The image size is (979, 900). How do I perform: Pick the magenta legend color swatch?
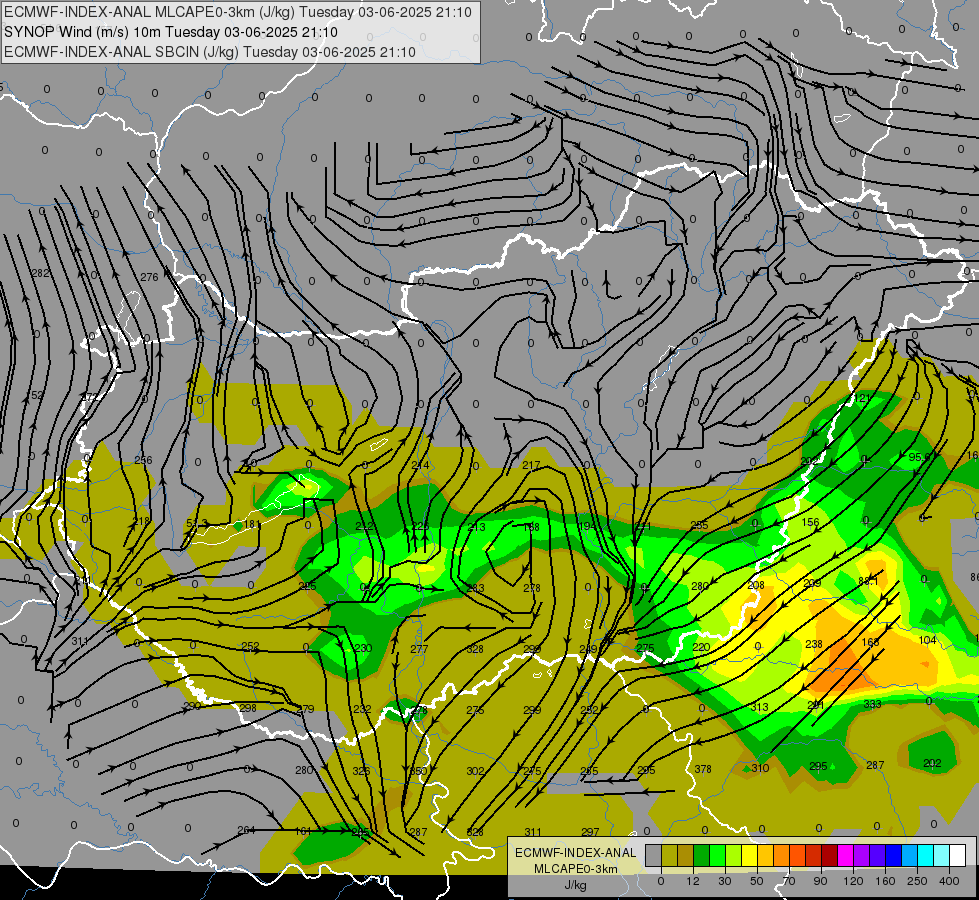[x=846, y=855]
